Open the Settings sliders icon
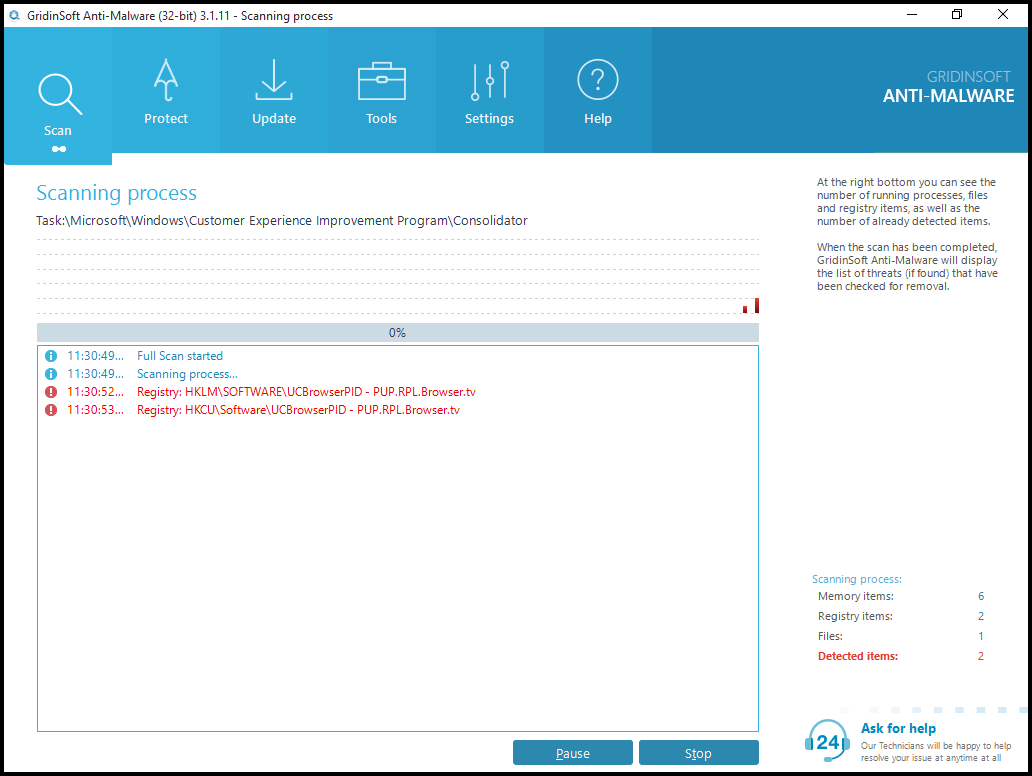1032x776 pixels. click(x=490, y=80)
